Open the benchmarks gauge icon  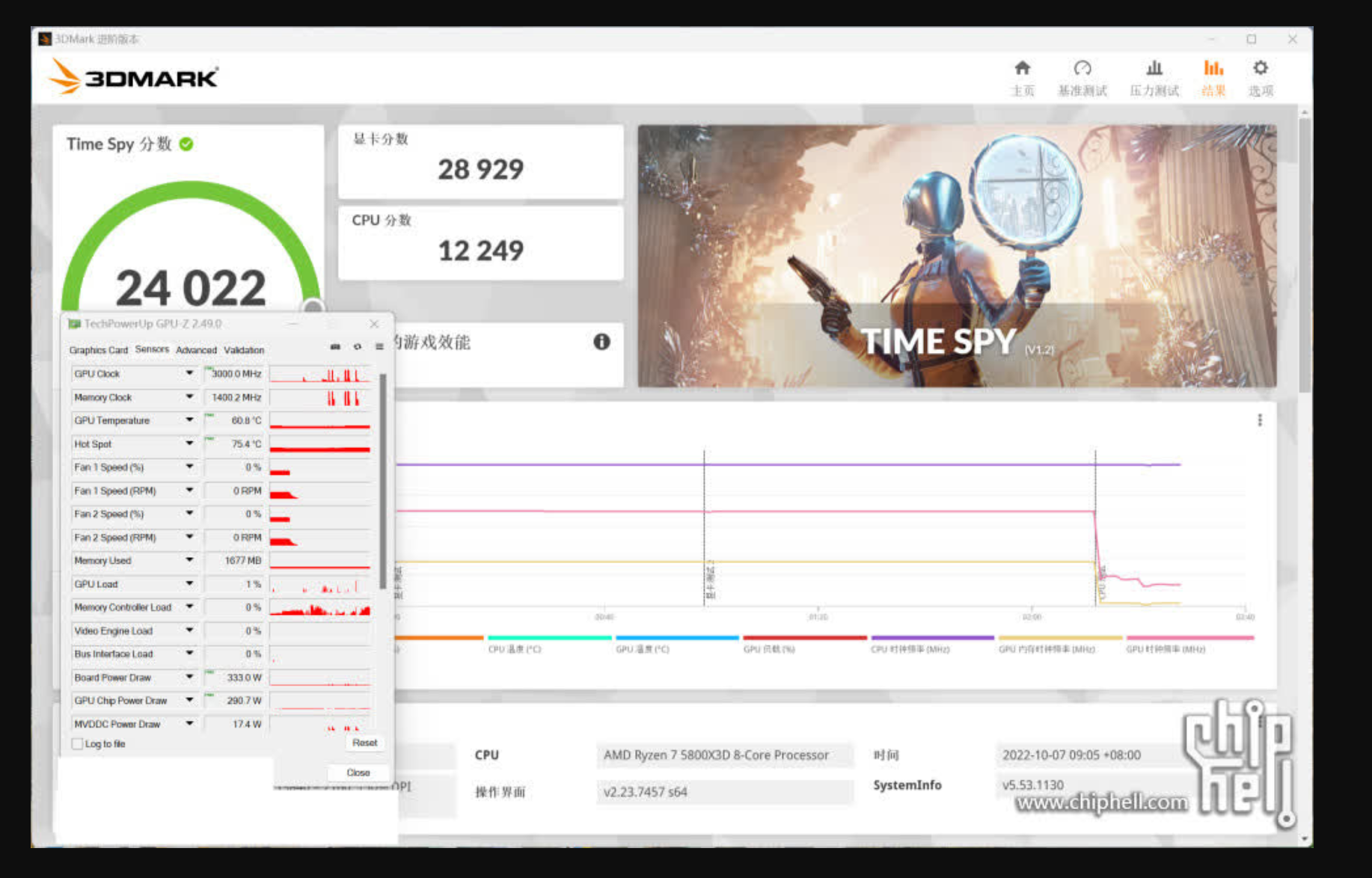click(1082, 68)
